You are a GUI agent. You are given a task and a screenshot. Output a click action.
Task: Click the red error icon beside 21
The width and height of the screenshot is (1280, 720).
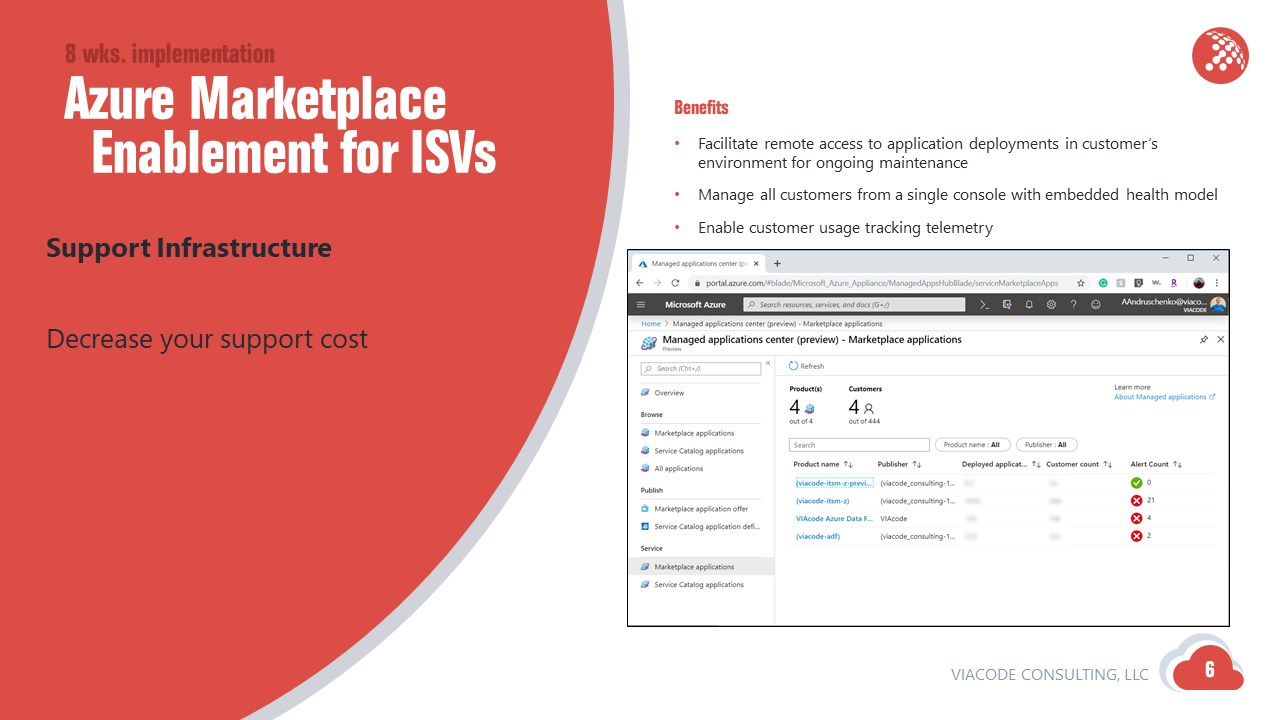(x=1136, y=501)
